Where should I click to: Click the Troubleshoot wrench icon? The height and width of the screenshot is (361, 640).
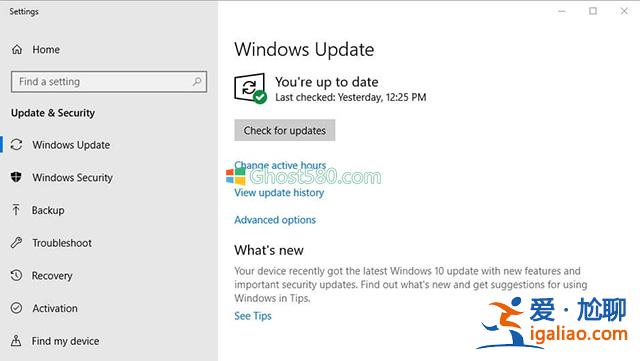coord(16,243)
